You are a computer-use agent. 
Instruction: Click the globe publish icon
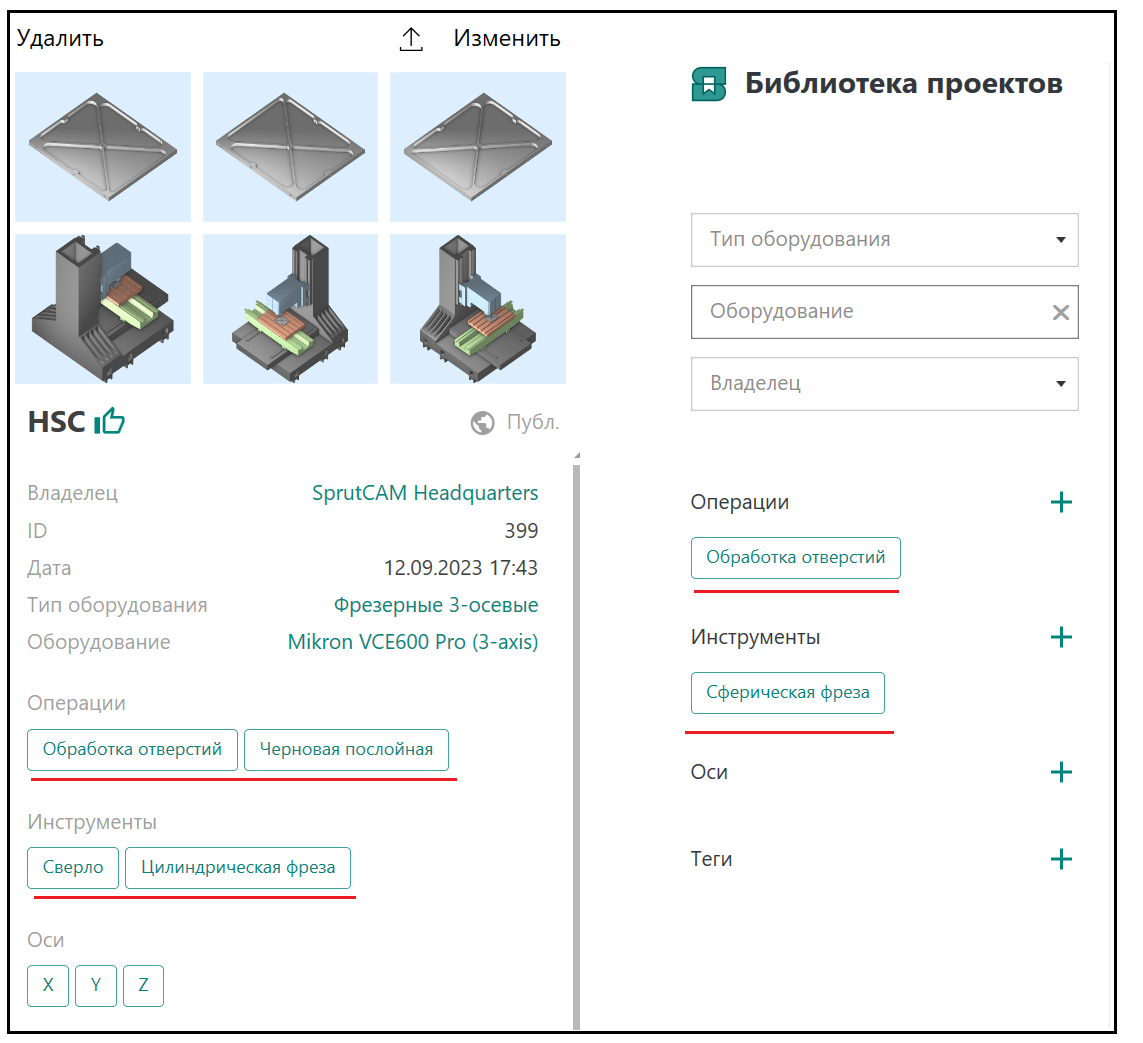click(482, 423)
